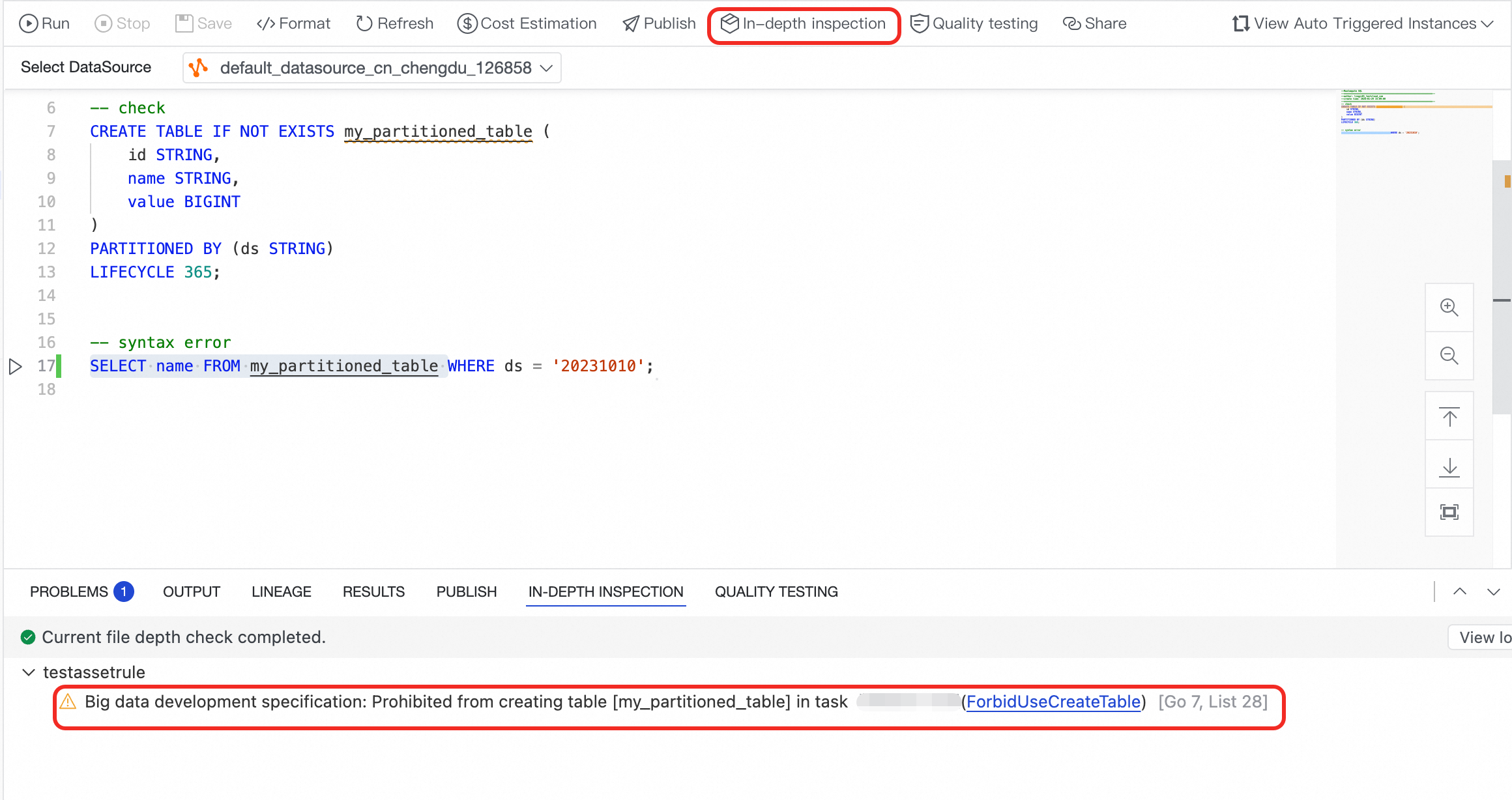Screen dimensions: 1512x800
Task: Click the '-- check' comment
Action: (128, 108)
